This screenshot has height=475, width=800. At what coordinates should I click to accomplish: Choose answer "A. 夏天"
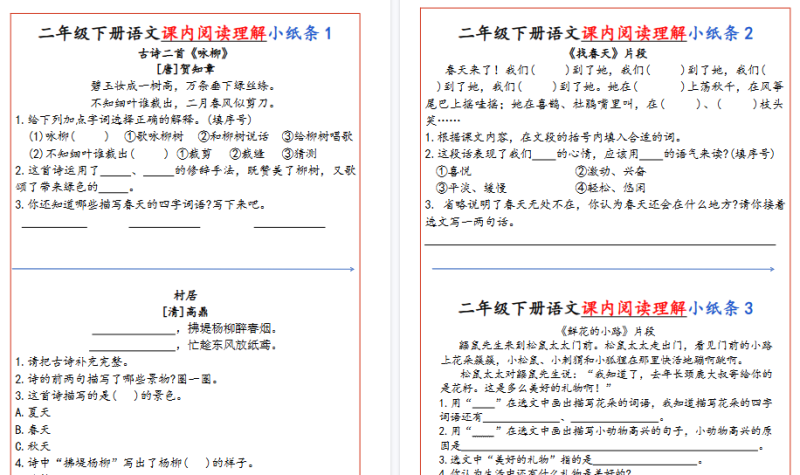tap(33, 412)
